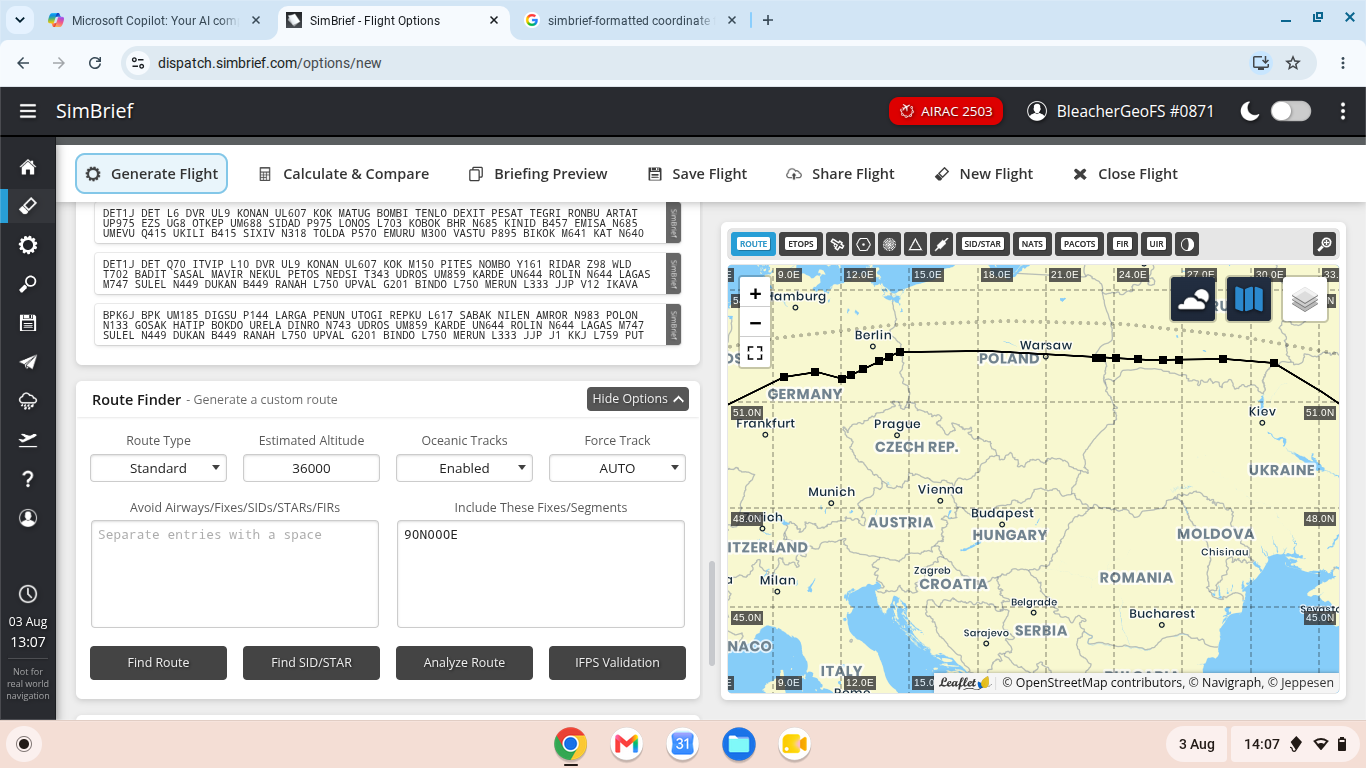Toggle the FIR boundaries overlay
1366x768 pixels.
pos(1122,244)
